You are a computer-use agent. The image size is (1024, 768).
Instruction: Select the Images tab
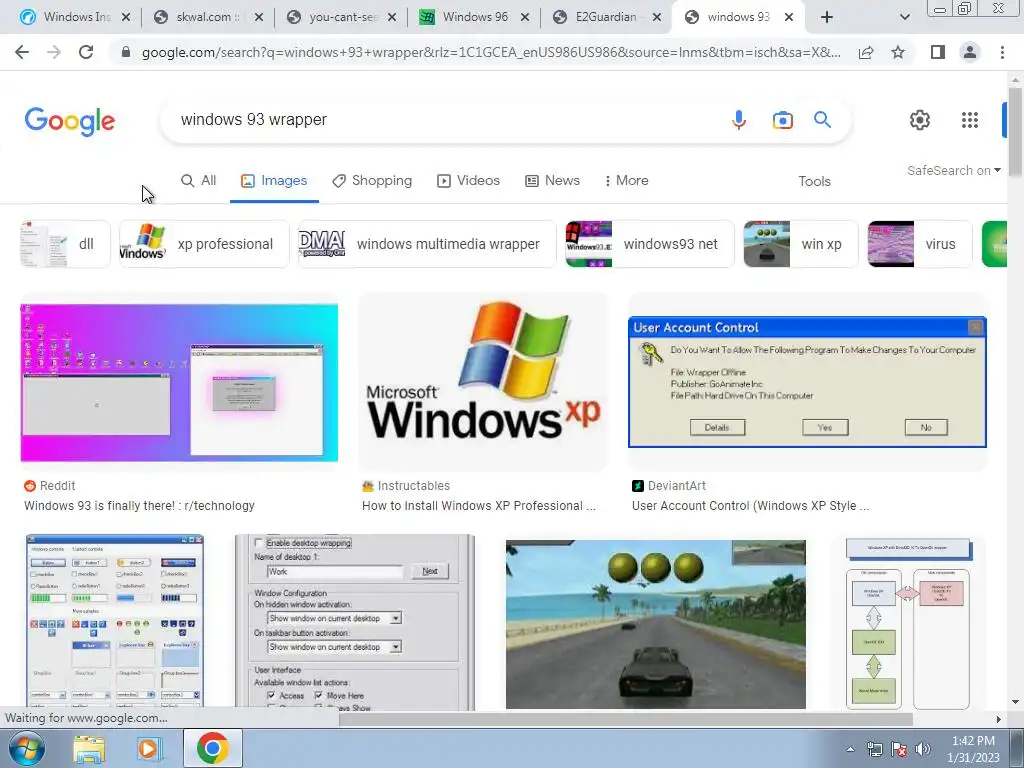pyautogui.click(x=274, y=181)
